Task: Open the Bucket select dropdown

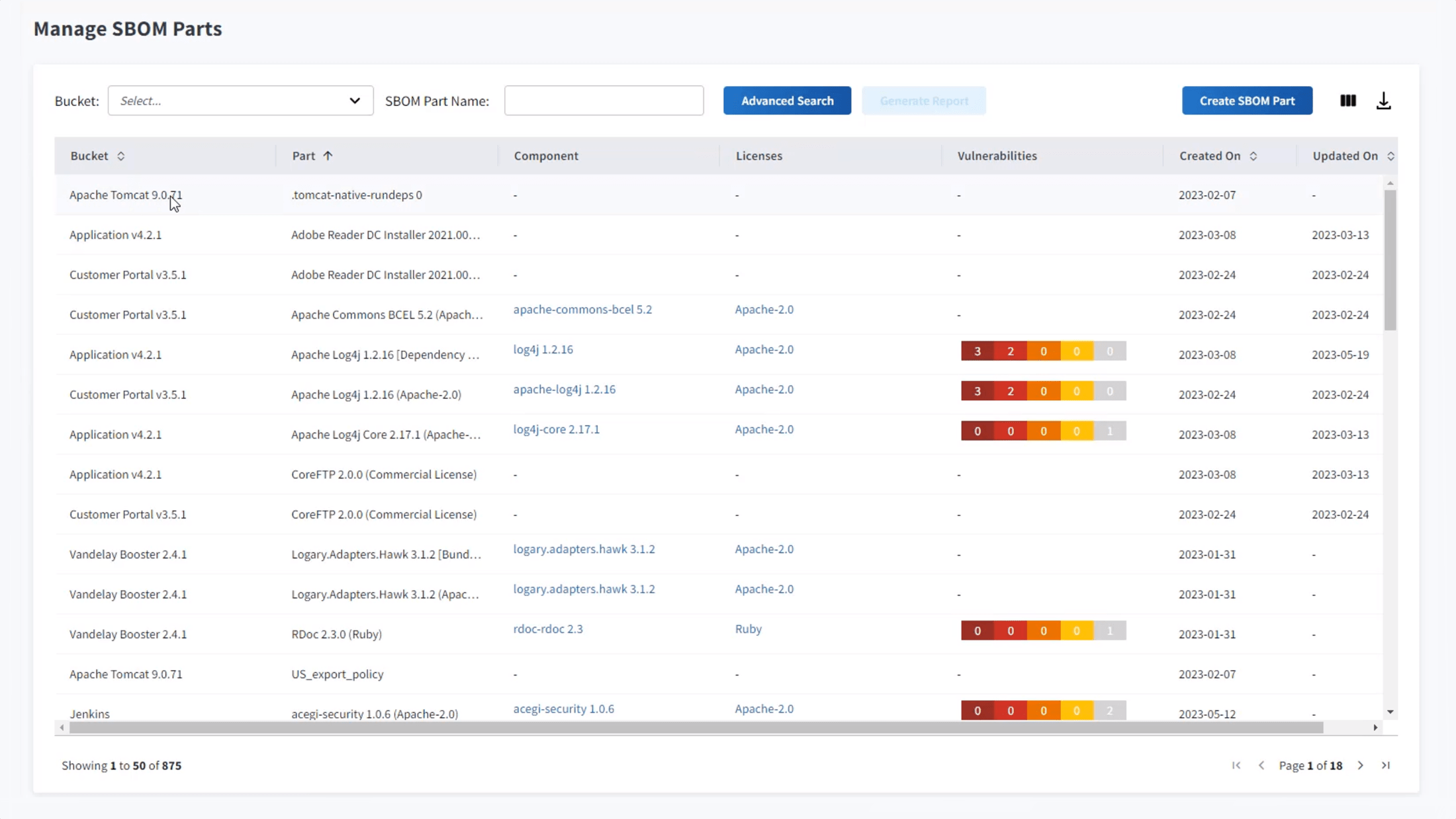Action: pos(240,101)
